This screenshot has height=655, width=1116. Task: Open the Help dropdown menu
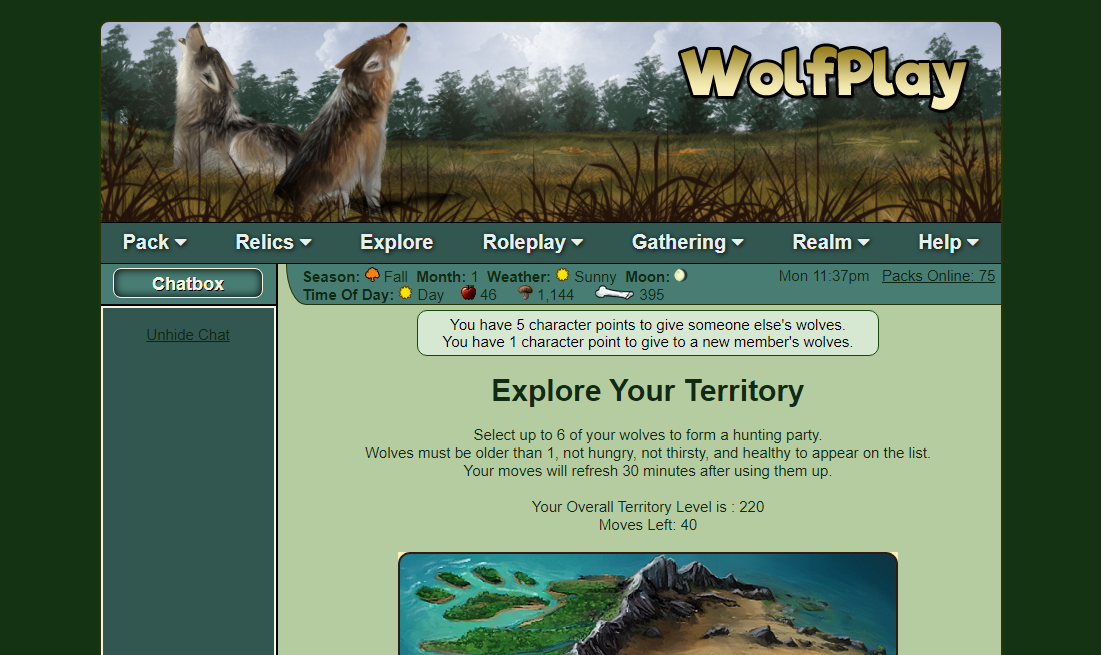(948, 243)
